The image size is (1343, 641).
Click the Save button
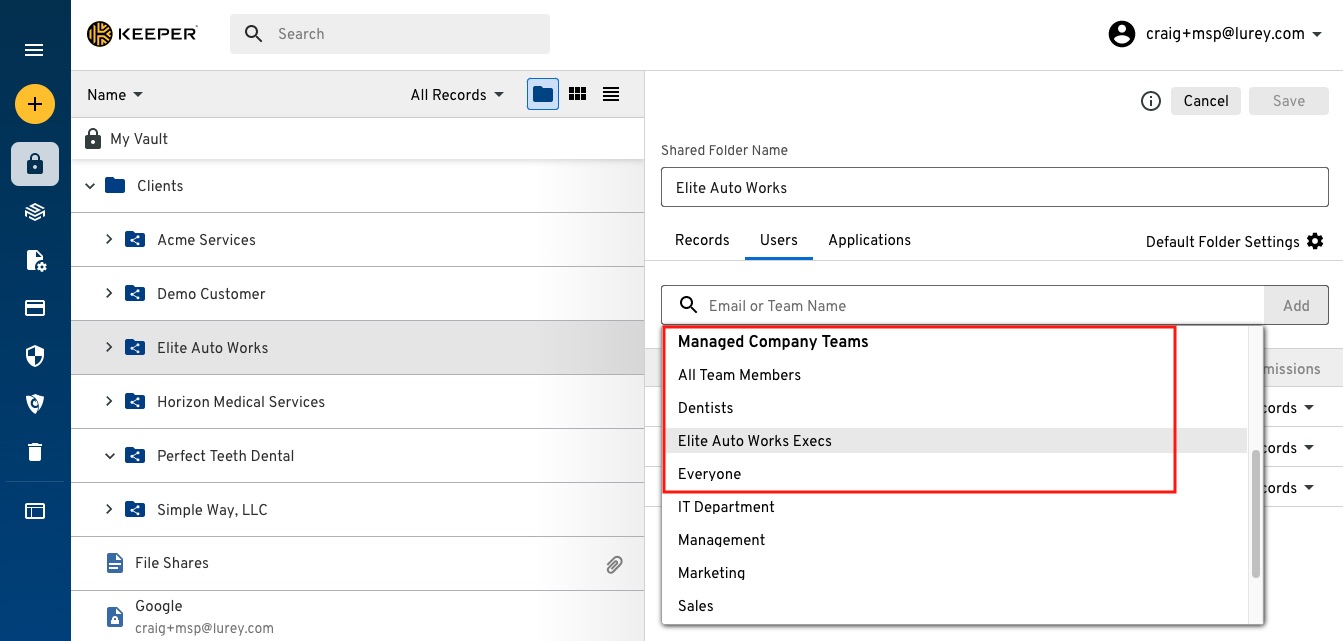pyautogui.click(x=1289, y=101)
